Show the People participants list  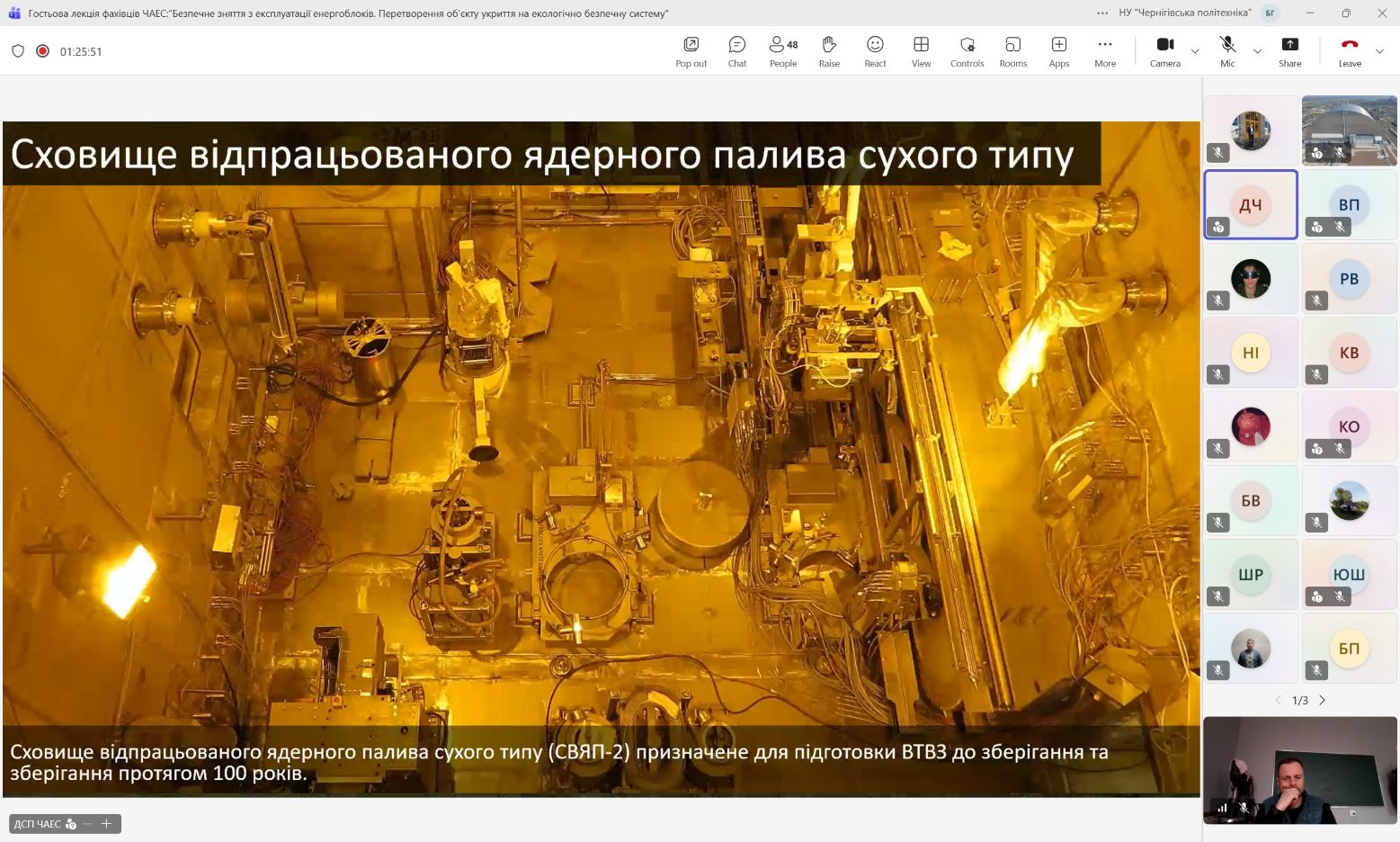pyautogui.click(x=782, y=51)
